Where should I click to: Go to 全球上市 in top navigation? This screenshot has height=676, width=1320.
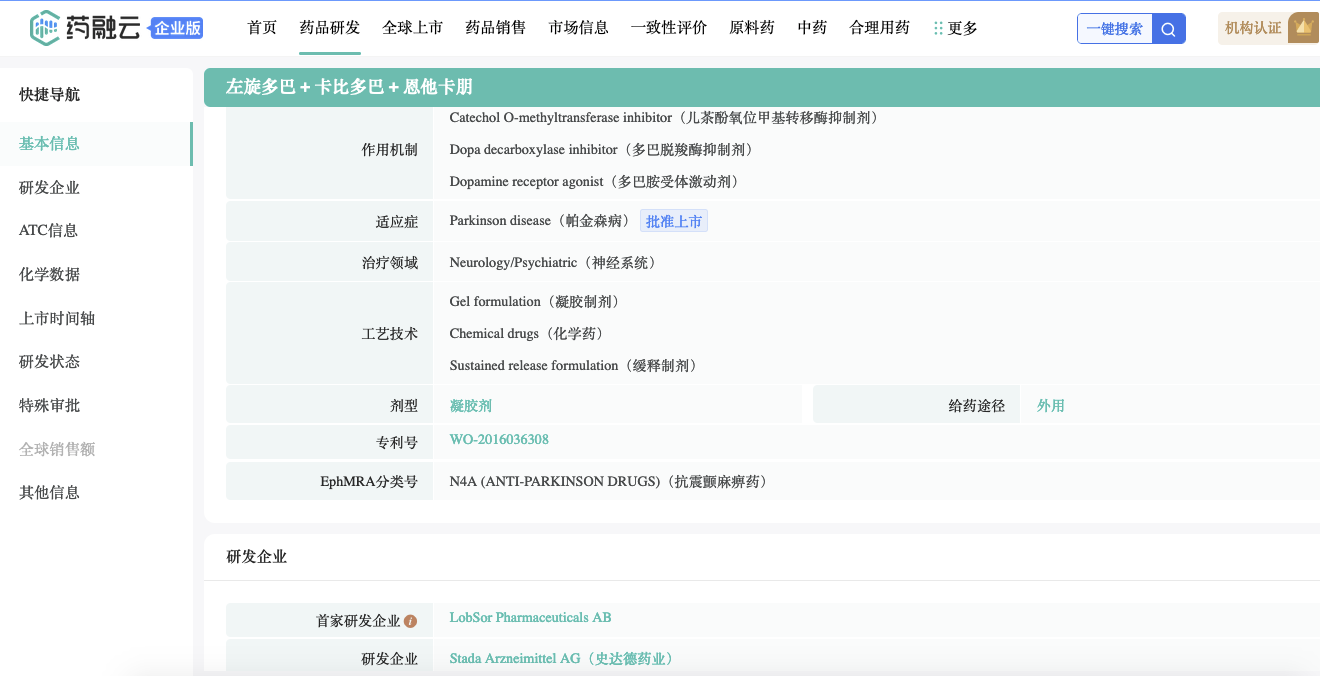(412, 28)
